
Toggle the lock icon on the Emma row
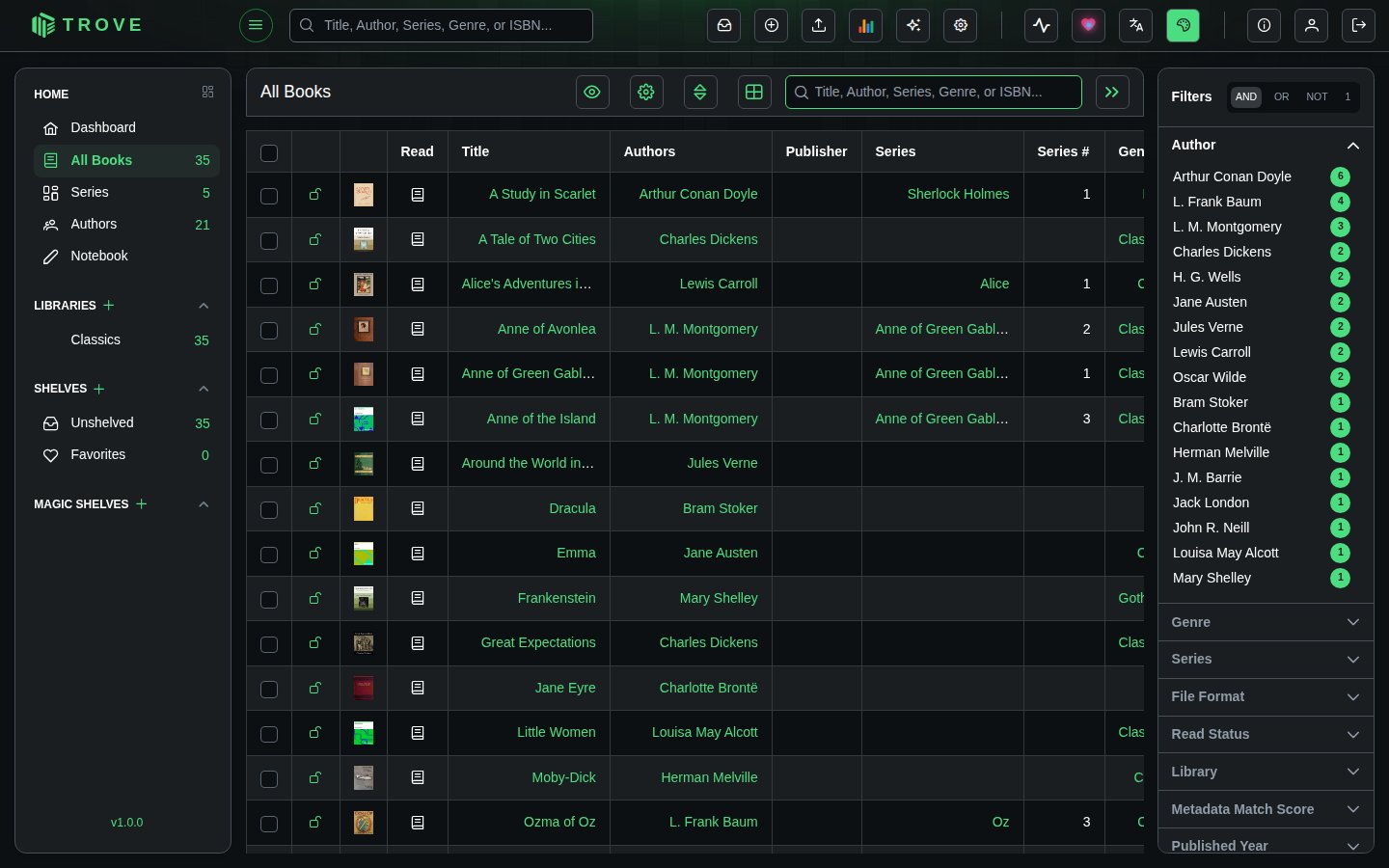[314, 554]
